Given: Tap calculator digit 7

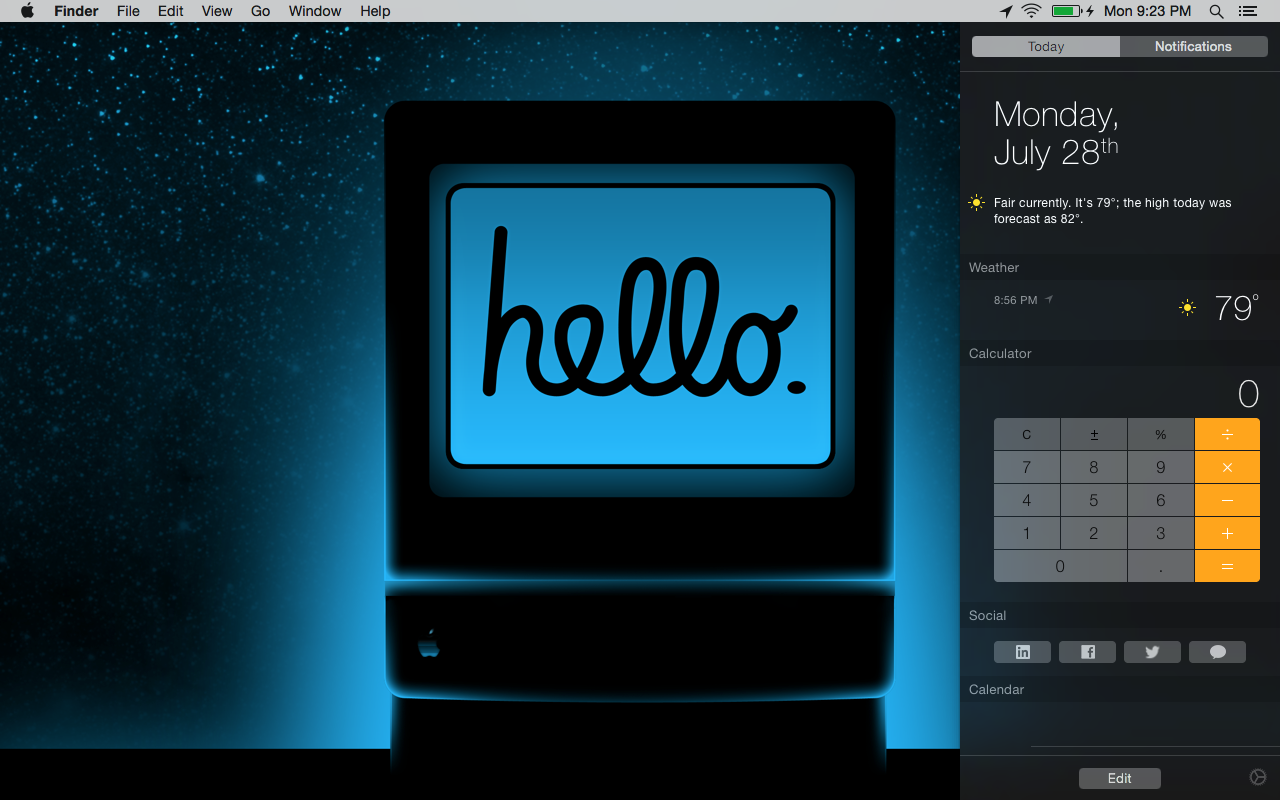Looking at the screenshot, I should point(1027,467).
